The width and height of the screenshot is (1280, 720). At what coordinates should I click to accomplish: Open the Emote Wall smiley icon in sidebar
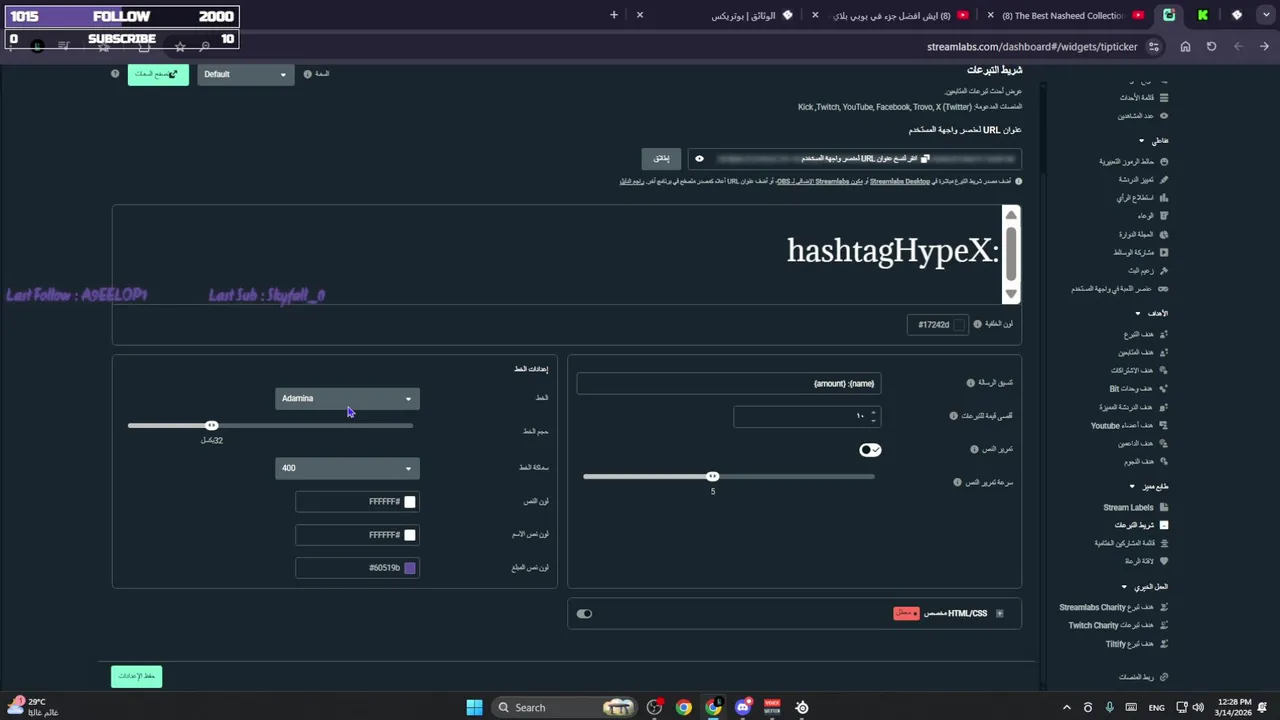[x=1164, y=162]
